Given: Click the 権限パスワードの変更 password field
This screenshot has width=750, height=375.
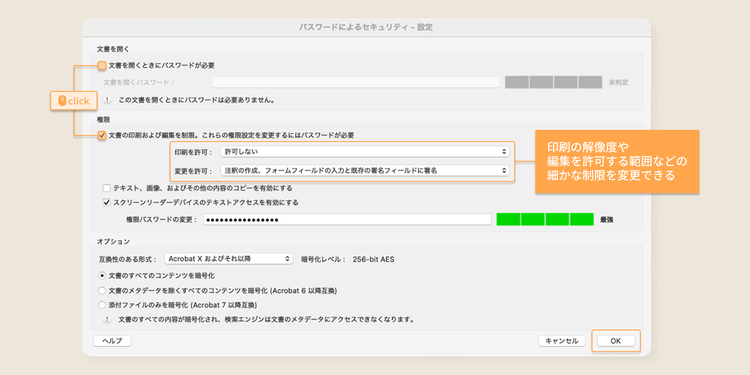Looking at the screenshot, I should coord(347,220).
